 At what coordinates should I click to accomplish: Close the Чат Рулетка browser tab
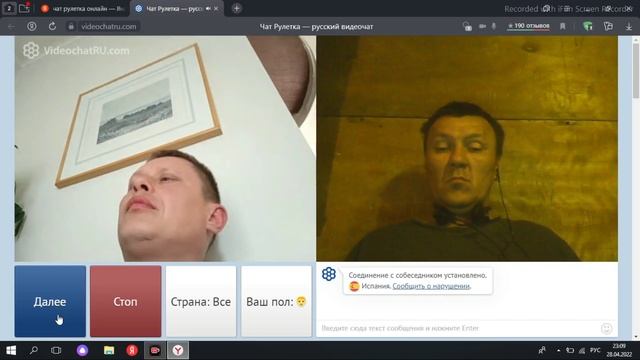point(216,9)
